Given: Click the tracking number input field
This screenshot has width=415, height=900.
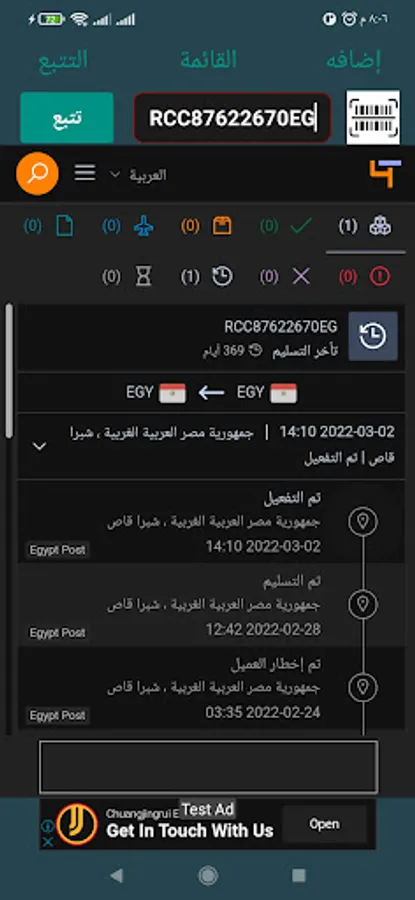Looking at the screenshot, I should [232, 118].
